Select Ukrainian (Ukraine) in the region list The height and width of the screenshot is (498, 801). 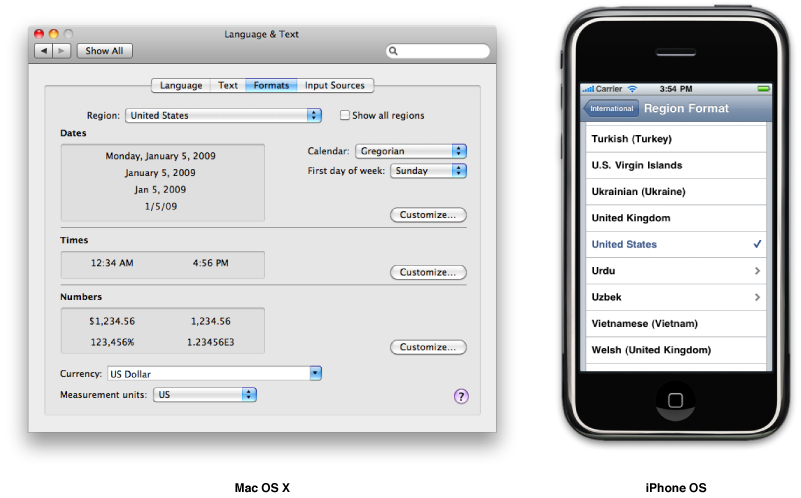pos(676,192)
